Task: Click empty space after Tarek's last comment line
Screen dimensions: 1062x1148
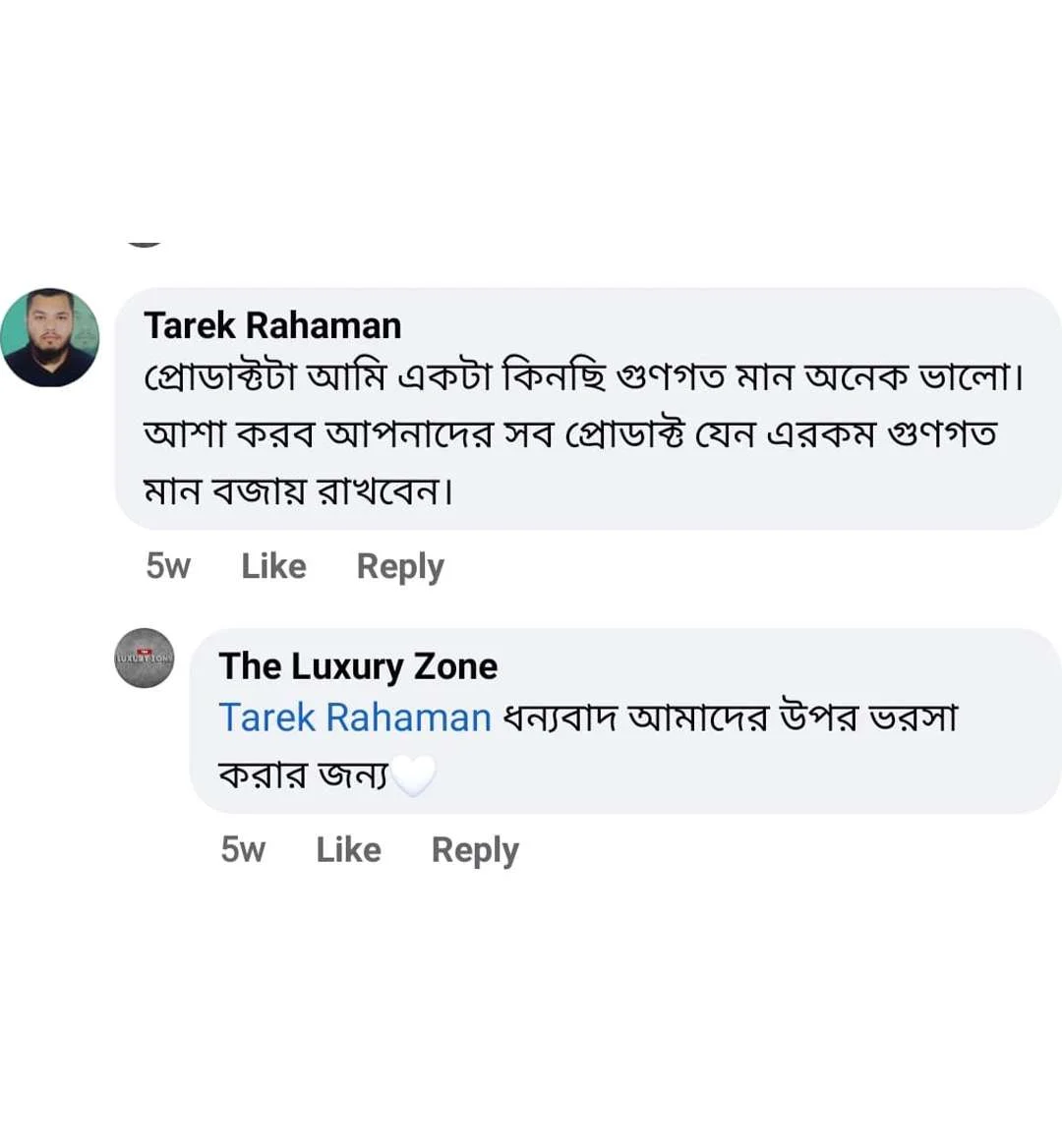Action: click(737, 489)
